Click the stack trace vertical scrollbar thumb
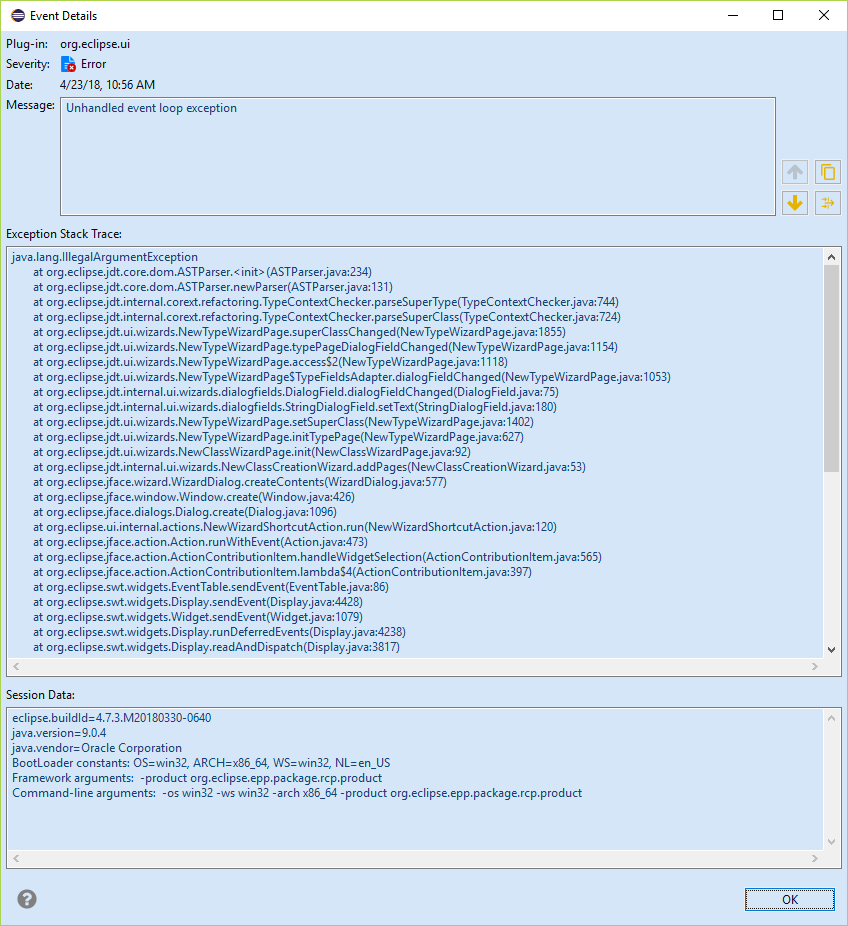This screenshot has height=926, width=848. tap(831, 369)
